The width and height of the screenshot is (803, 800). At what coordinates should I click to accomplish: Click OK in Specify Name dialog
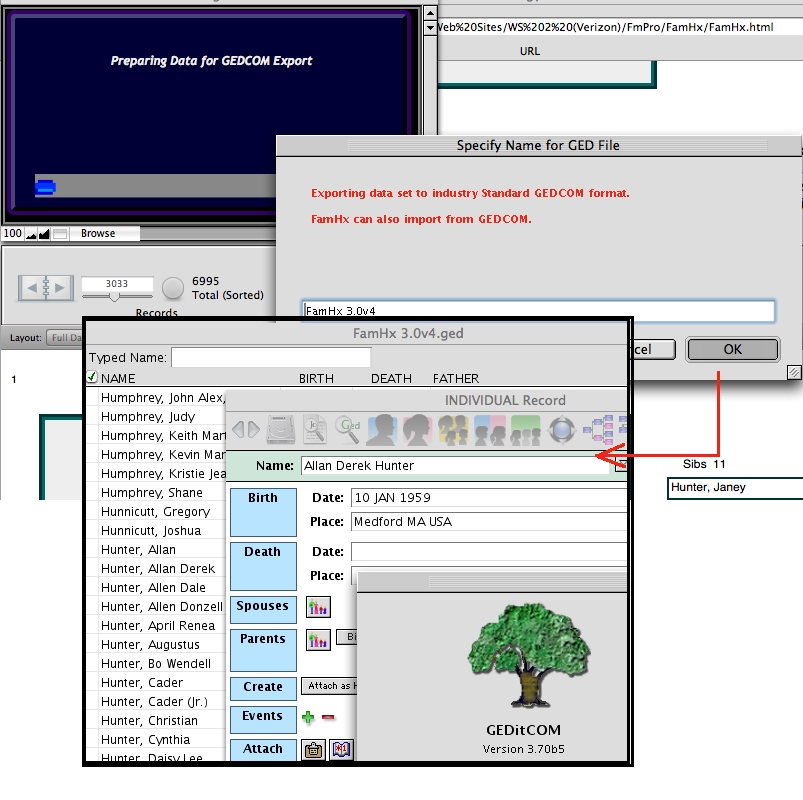click(732, 349)
